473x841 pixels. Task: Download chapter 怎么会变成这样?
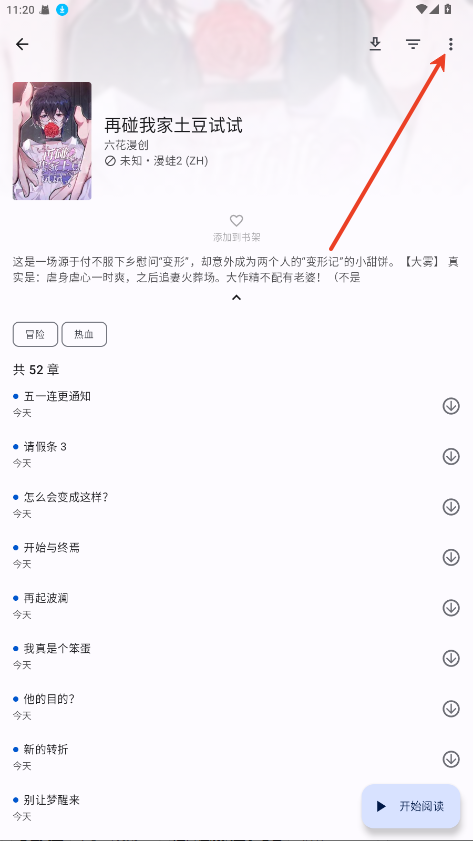click(451, 507)
